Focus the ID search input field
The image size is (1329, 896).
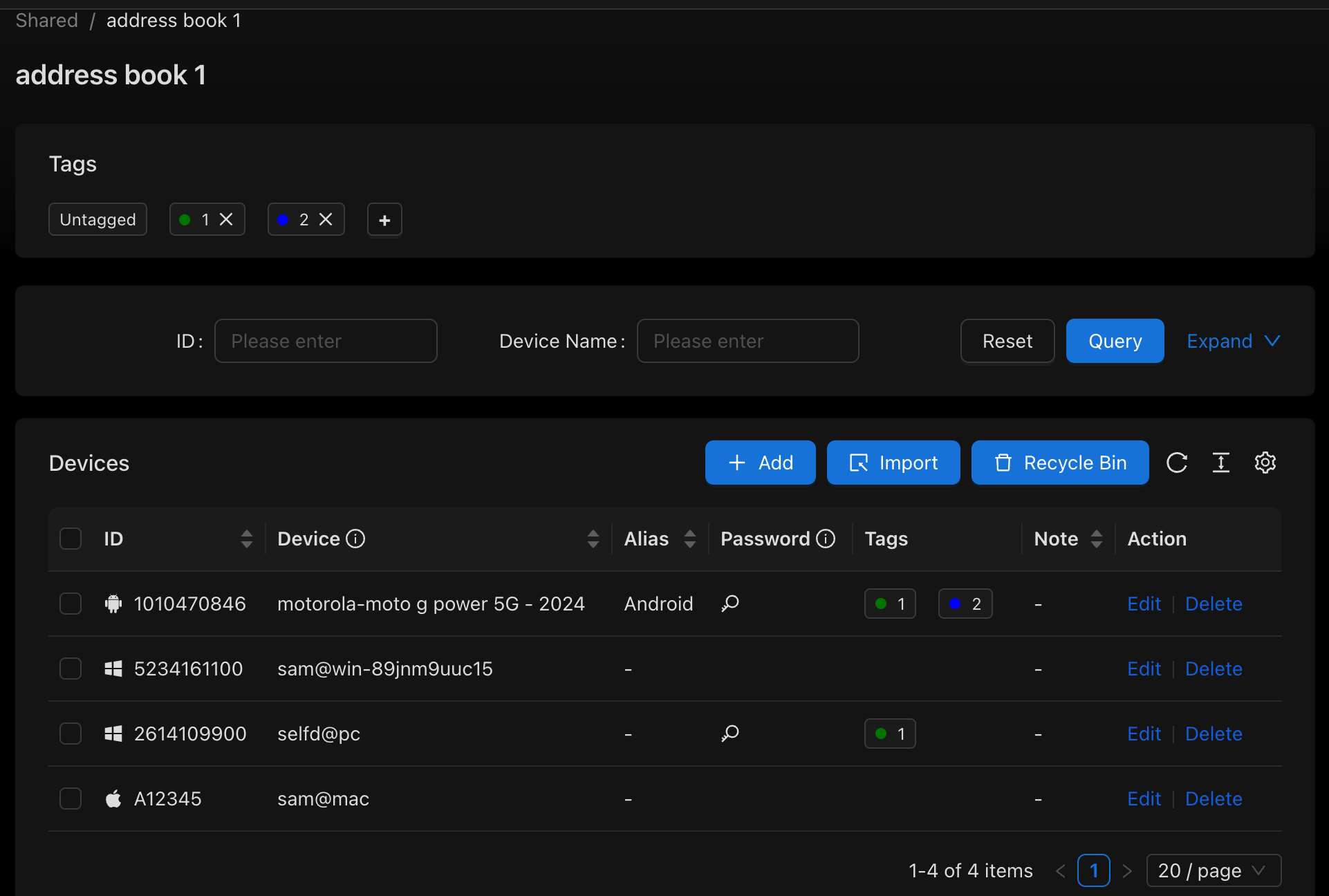326,341
